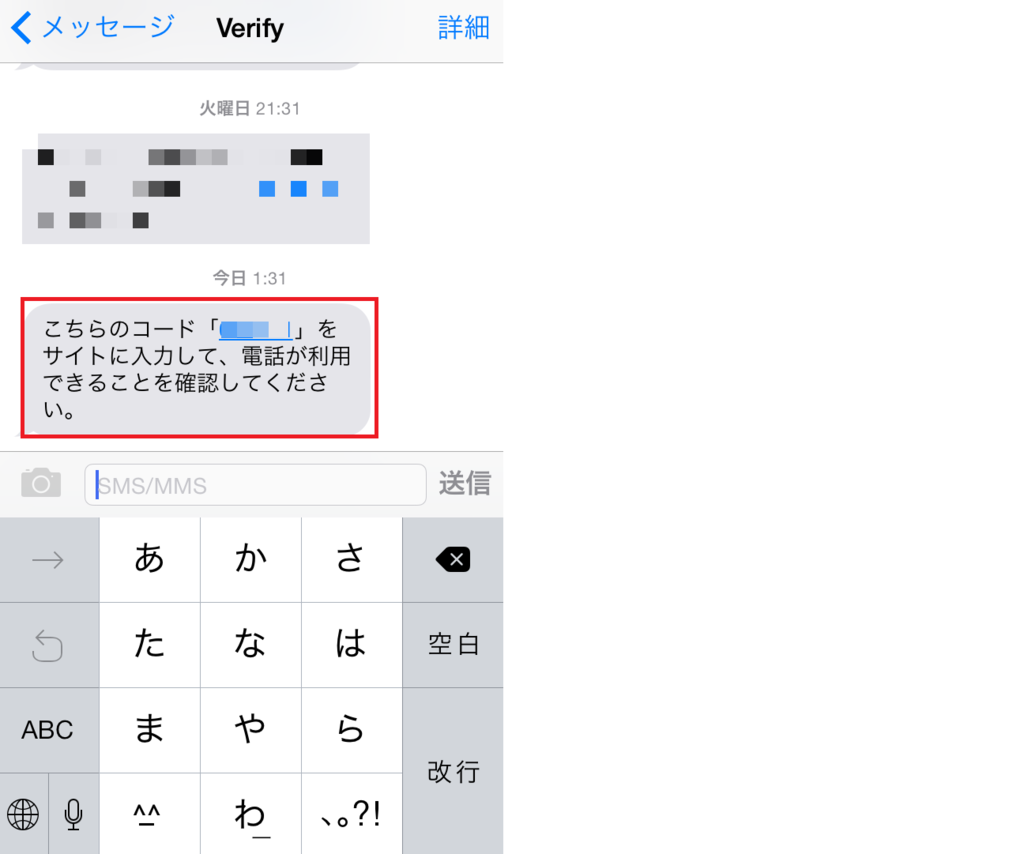Tap the か key on keyboard

pyautogui.click(x=251, y=560)
